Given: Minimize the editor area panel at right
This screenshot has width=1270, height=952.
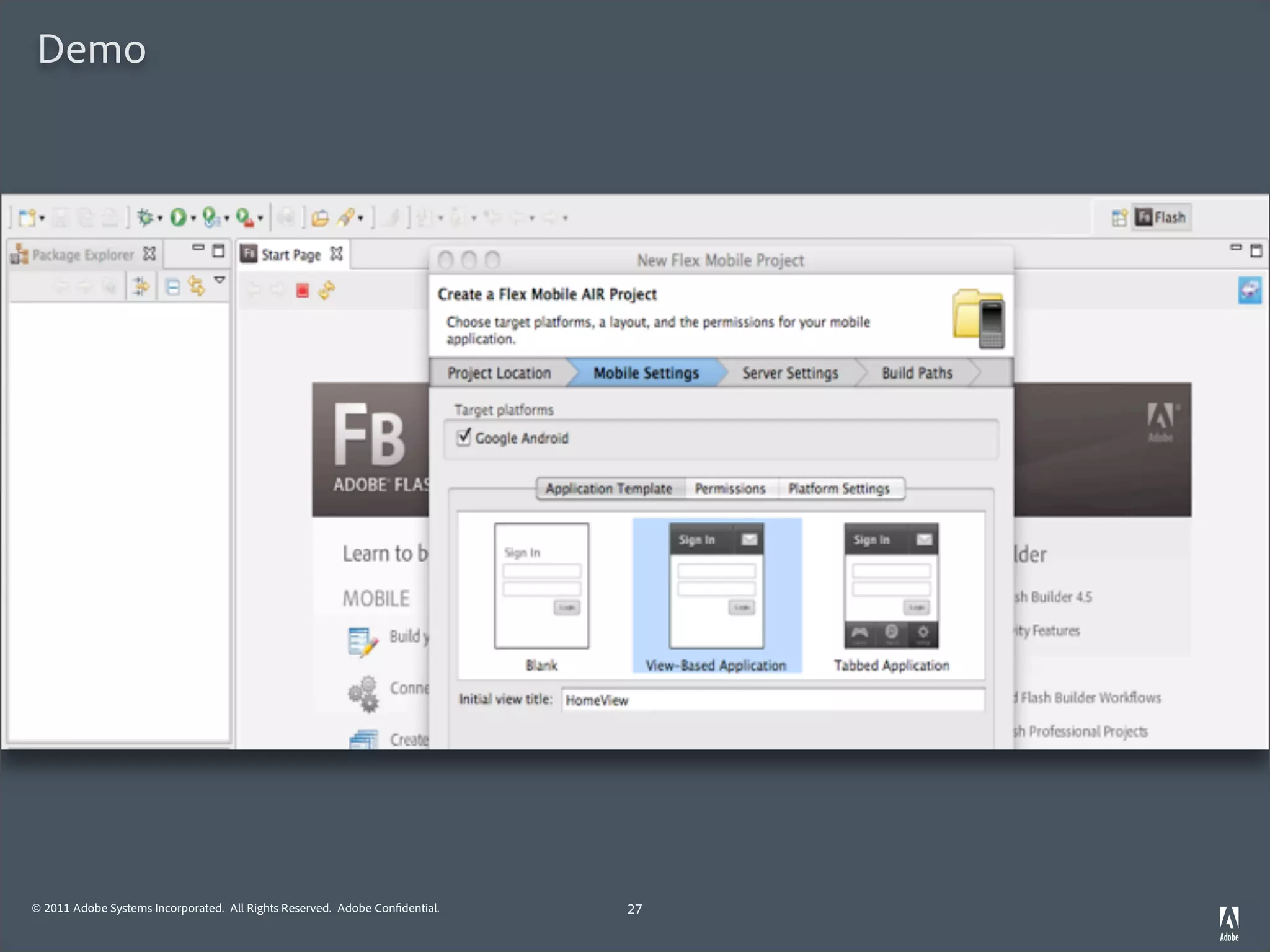Looking at the screenshot, I should pyautogui.click(x=1236, y=247).
